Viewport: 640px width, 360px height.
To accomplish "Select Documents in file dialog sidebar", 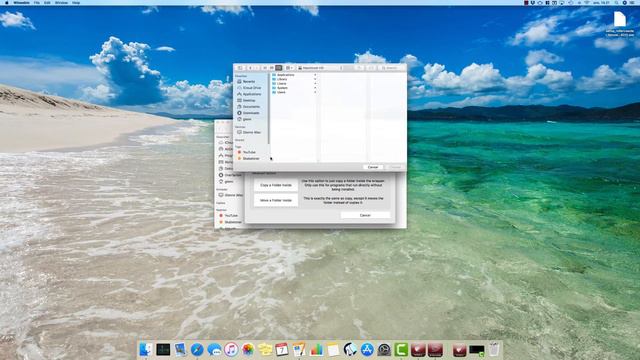I will 251,107.
